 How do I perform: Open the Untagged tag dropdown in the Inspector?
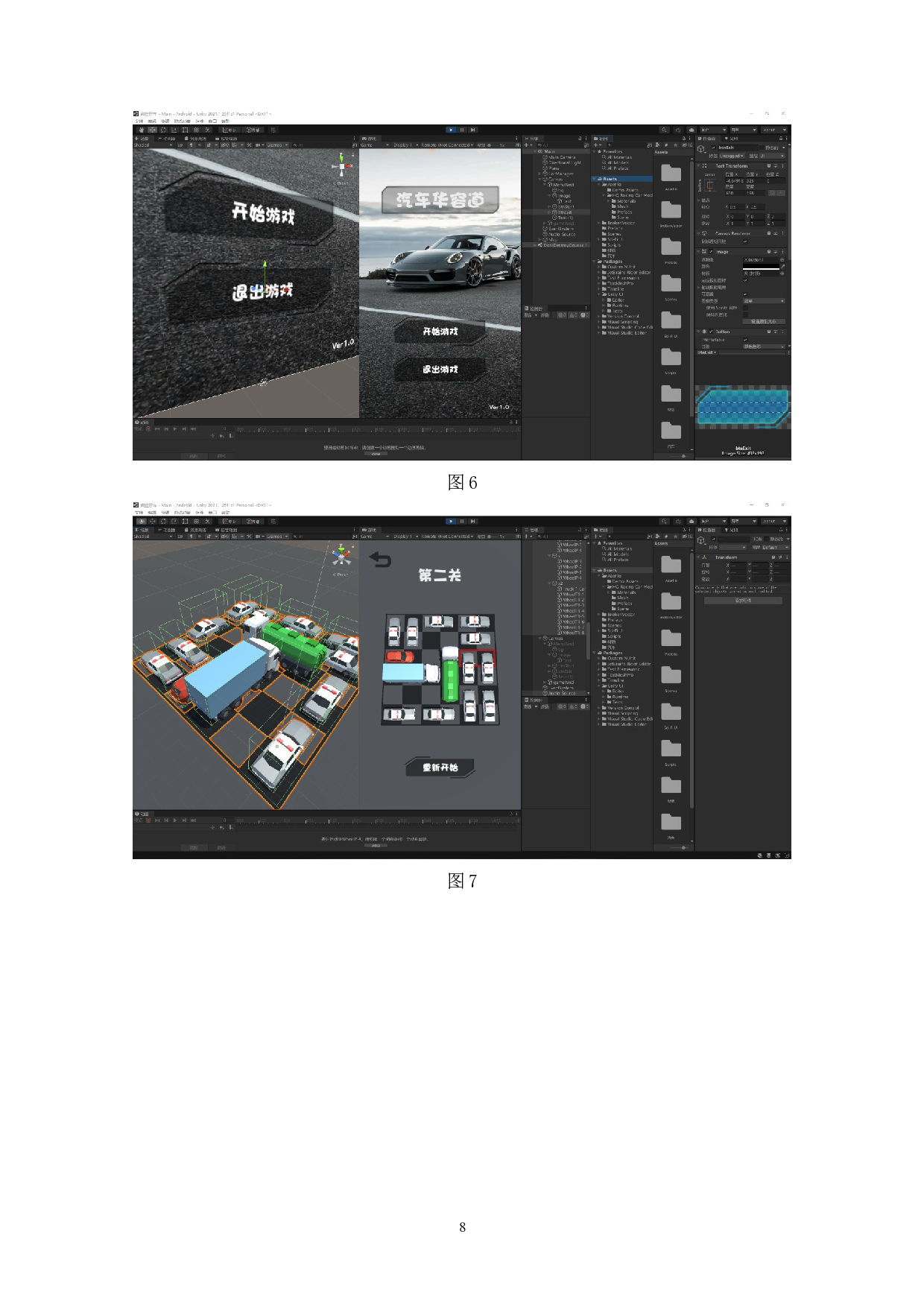732,156
